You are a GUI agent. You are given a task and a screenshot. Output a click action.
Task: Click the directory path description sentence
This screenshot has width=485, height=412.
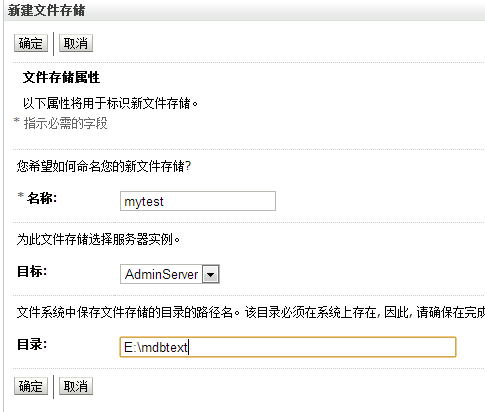click(x=251, y=312)
